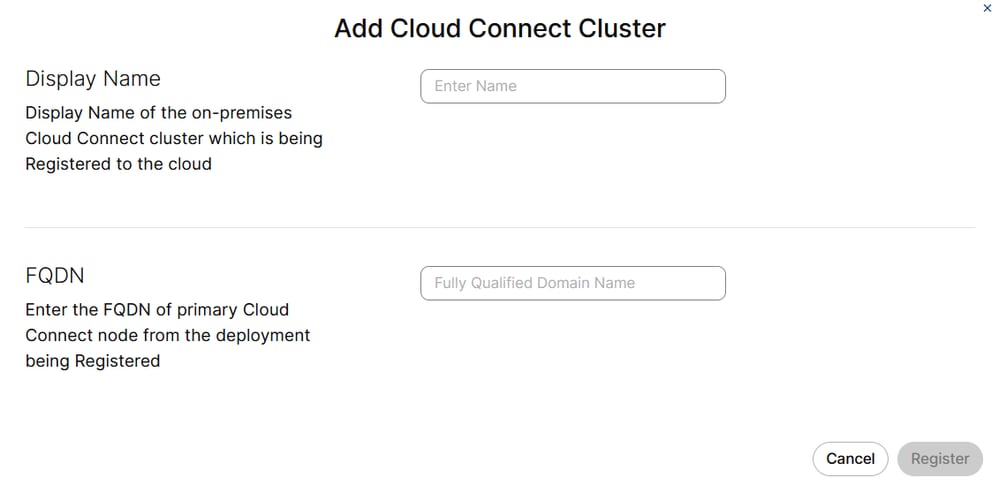Cancel adding the Cloud Connect cluster

[x=850, y=459]
